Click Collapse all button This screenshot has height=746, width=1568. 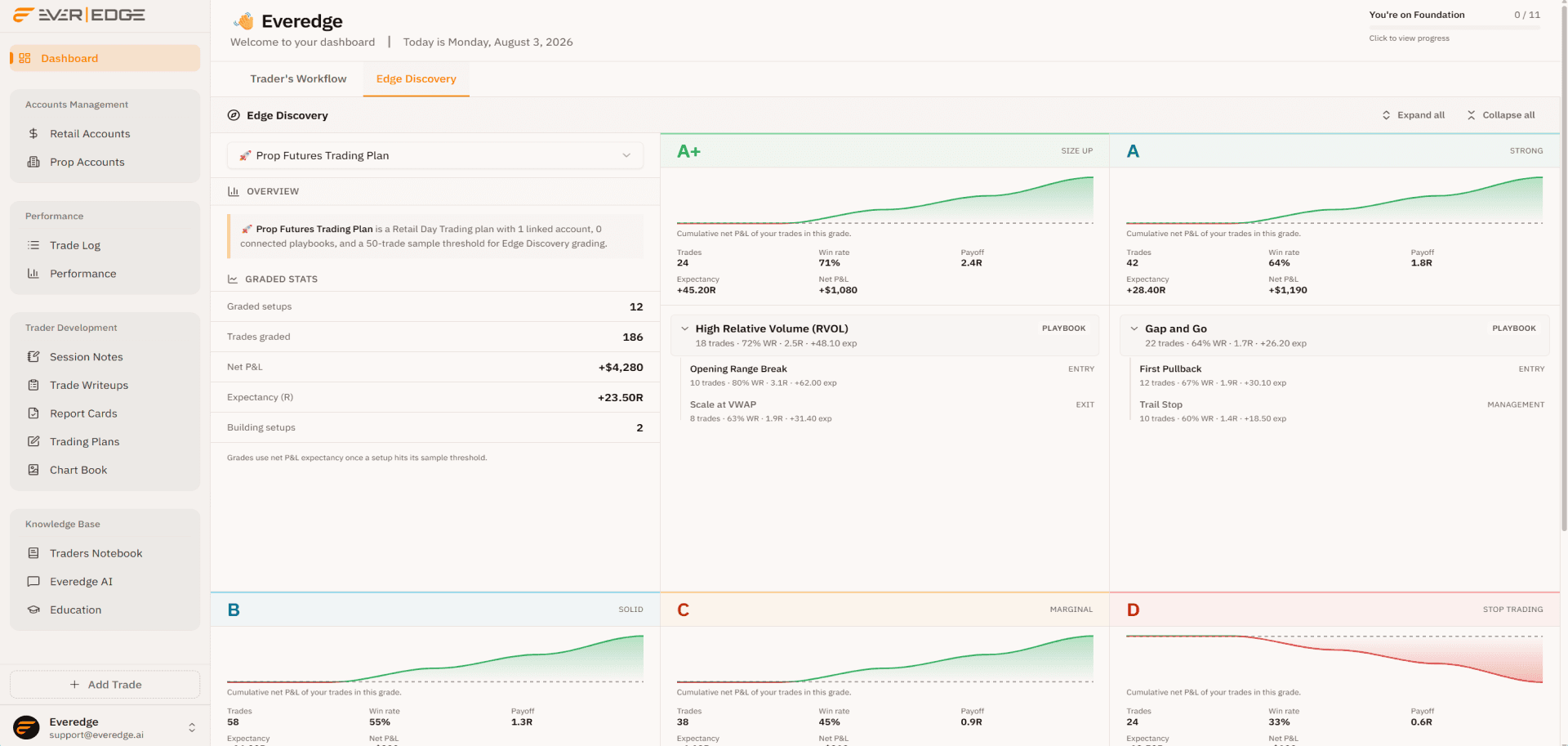pyautogui.click(x=1501, y=115)
